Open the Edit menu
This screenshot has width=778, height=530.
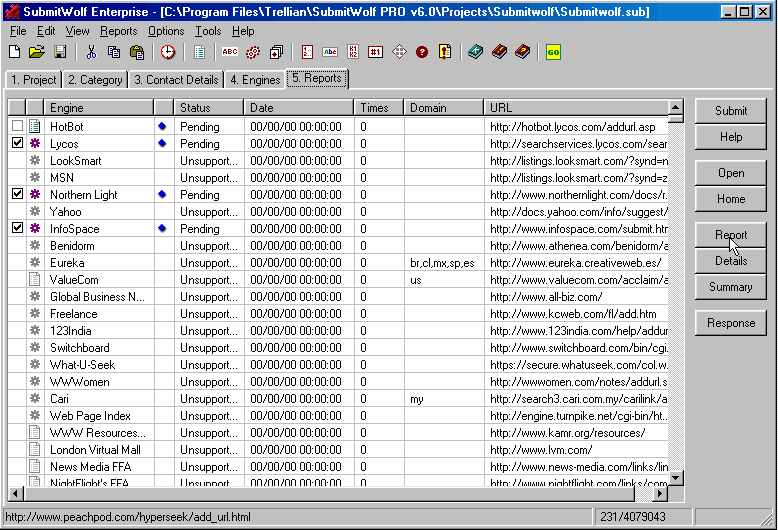(x=46, y=31)
